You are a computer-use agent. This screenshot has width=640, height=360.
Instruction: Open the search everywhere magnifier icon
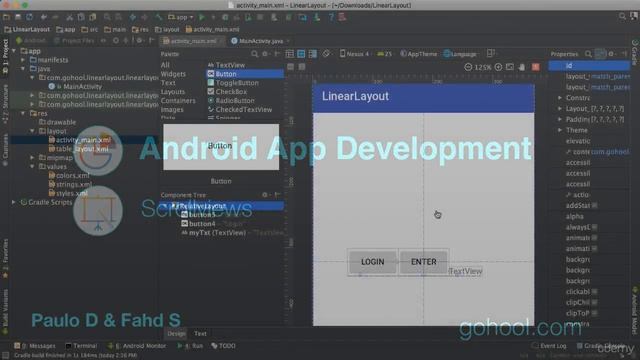(622, 16)
